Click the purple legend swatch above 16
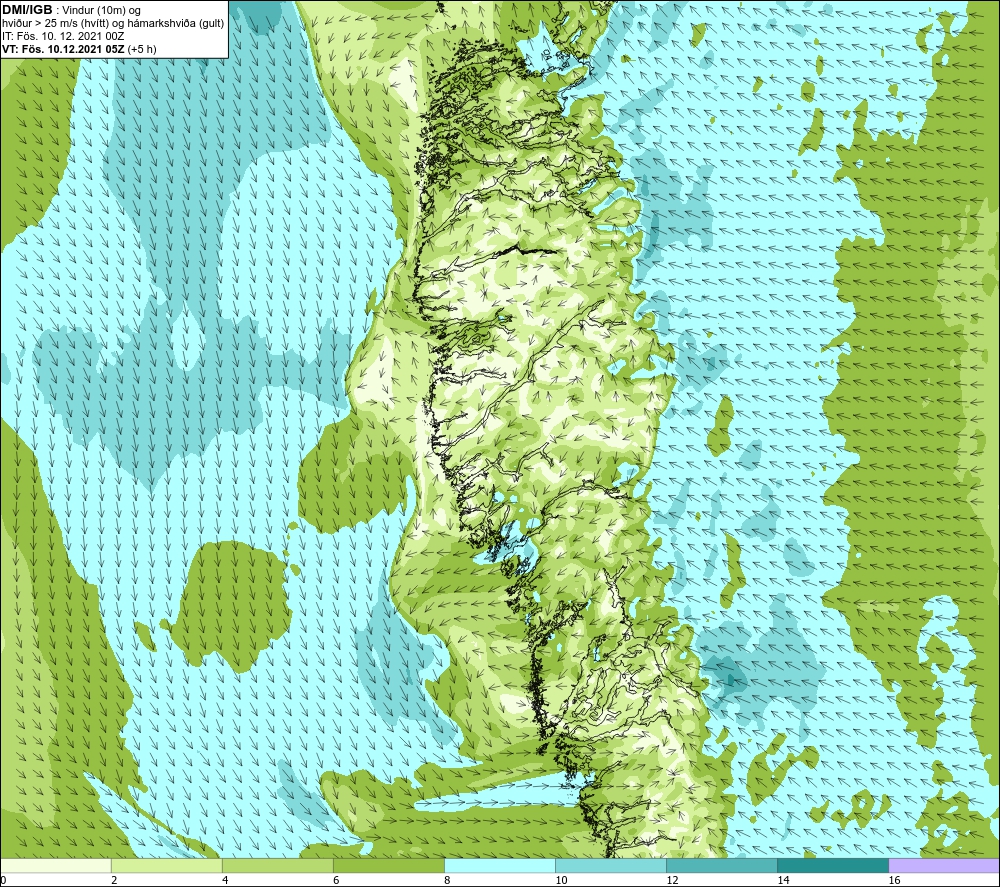The height and width of the screenshot is (887, 1000). pos(944,866)
